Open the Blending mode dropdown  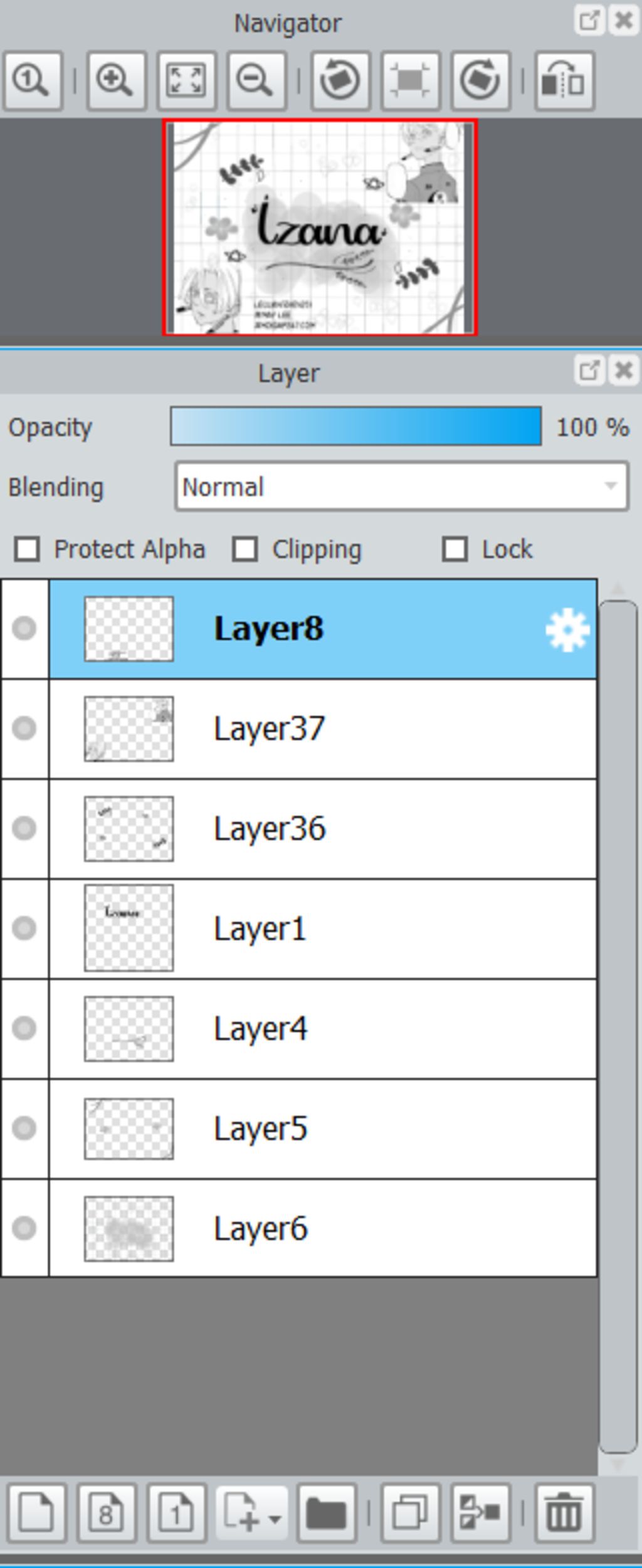click(x=402, y=487)
